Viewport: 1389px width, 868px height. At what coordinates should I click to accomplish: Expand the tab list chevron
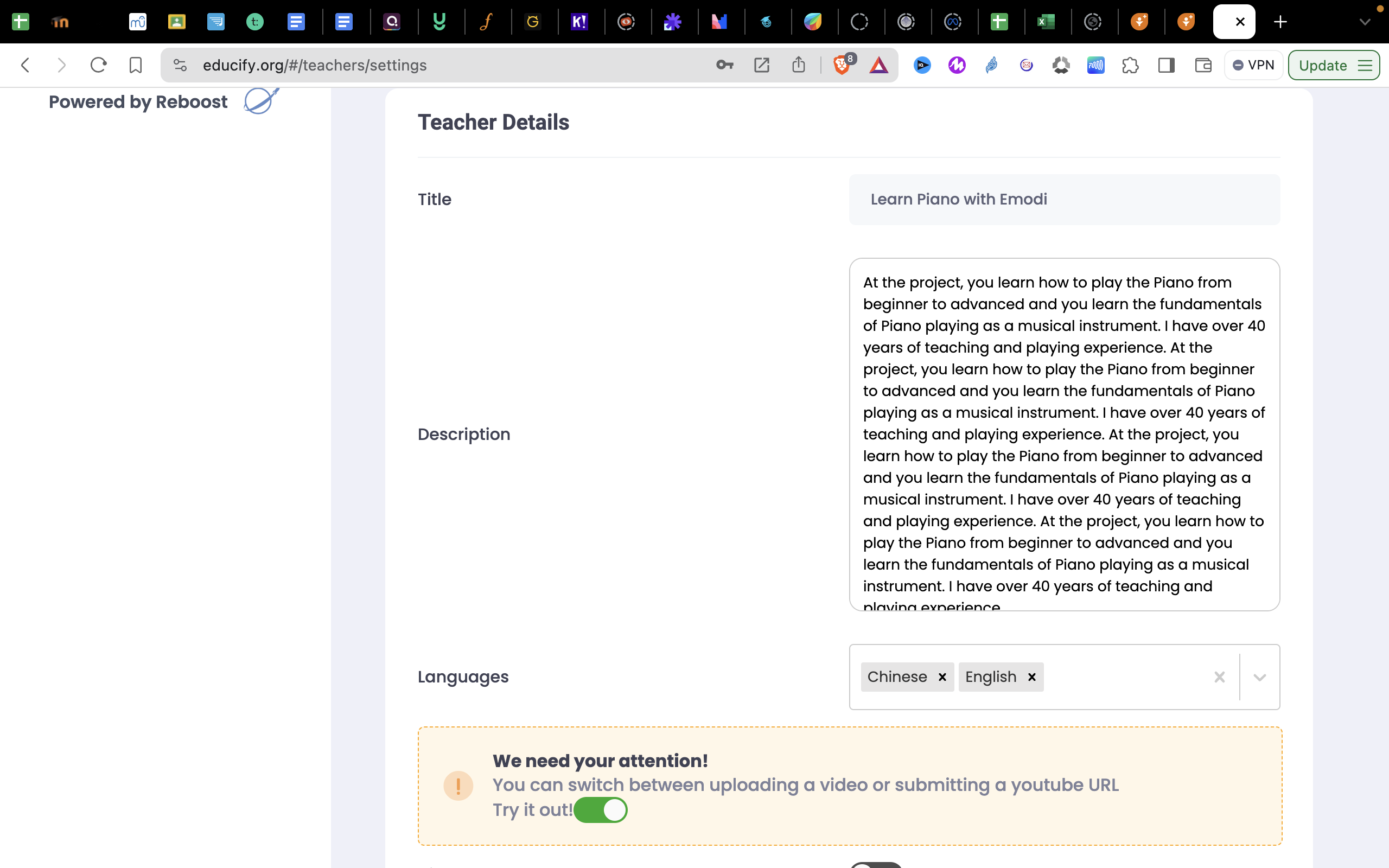coord(1365,22)
